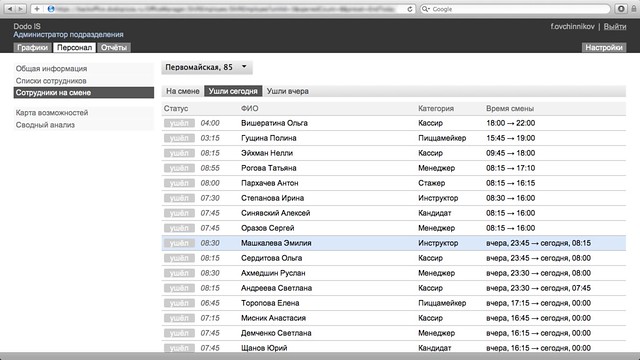The width and height of the screenshot is (640, 360).
Task: Open Карта возможностей in sidebar
Action: click(x=52, y=112)
